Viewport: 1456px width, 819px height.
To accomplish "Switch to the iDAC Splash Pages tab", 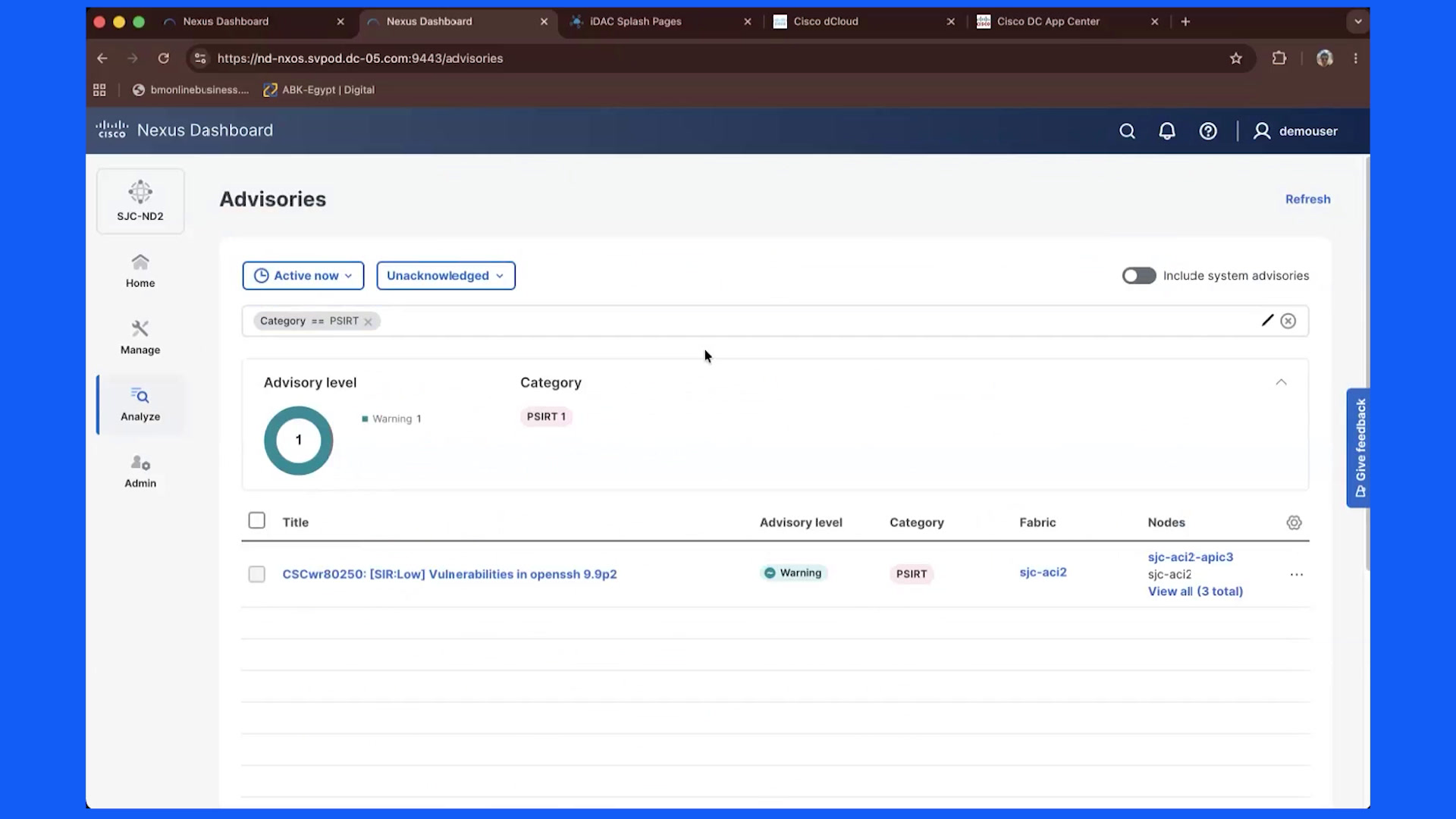I will click(660, 21).
